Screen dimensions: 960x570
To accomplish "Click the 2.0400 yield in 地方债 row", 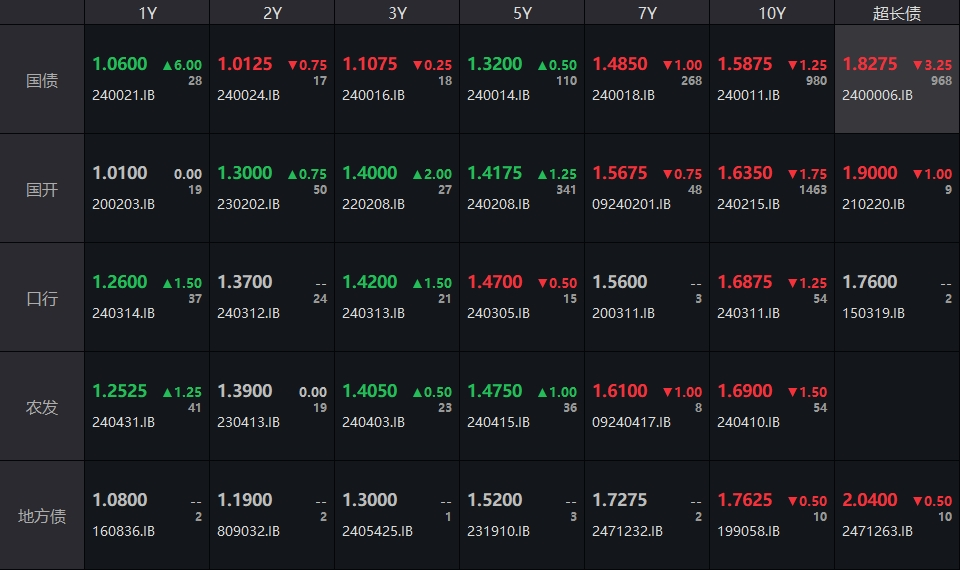I will [x=869, y=500].
